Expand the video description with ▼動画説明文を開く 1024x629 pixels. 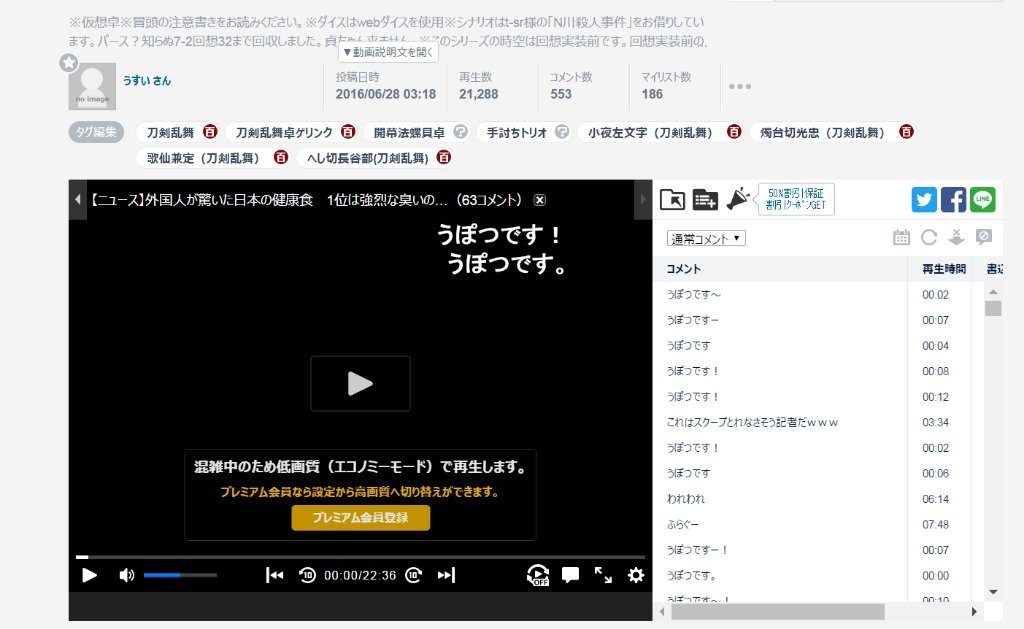[x=389, y=52]
